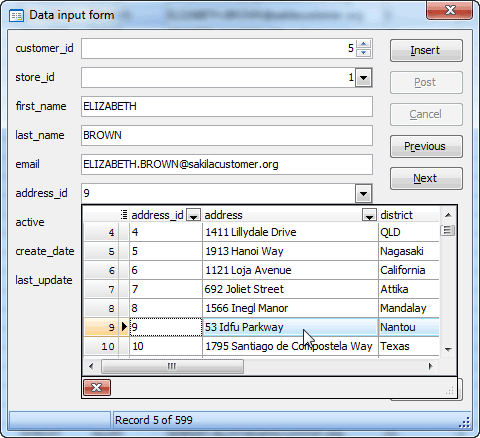This screenshot has height=438, width=480.
Task: Open the address column filter dropdown
Action: tap(369, 215)
